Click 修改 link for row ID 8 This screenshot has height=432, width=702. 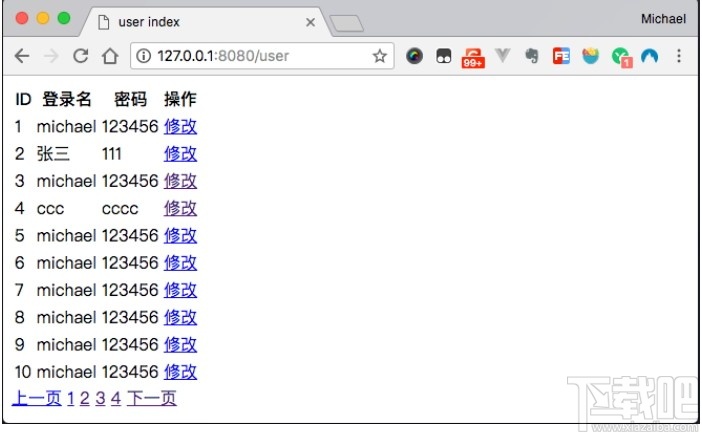tap(180, 317)
